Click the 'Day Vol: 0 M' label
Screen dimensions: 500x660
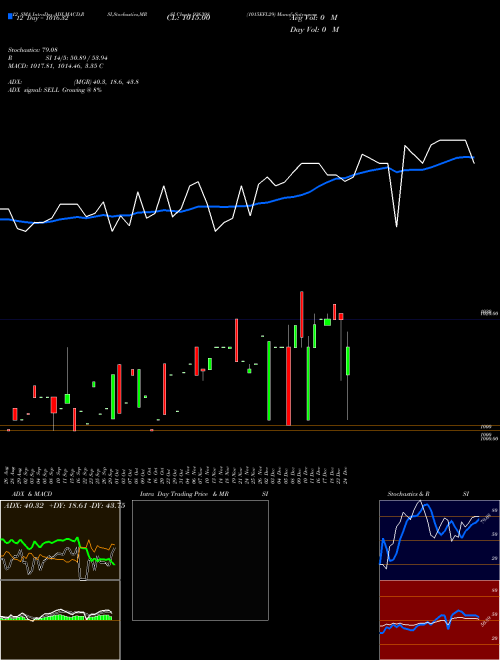pyautogui.click(x=314, y=30)
